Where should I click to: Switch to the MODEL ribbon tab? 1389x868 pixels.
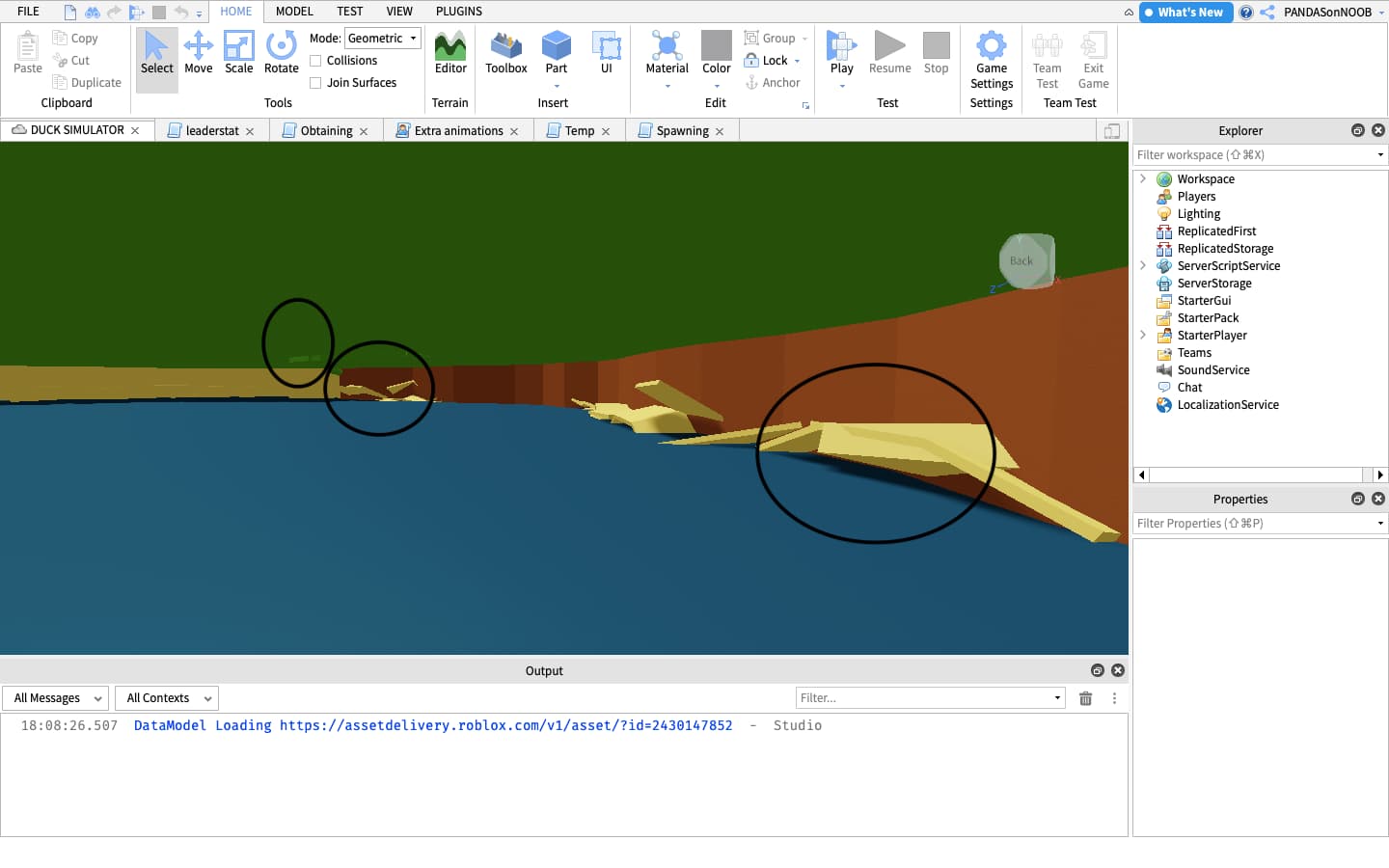[x=294, y=12]
